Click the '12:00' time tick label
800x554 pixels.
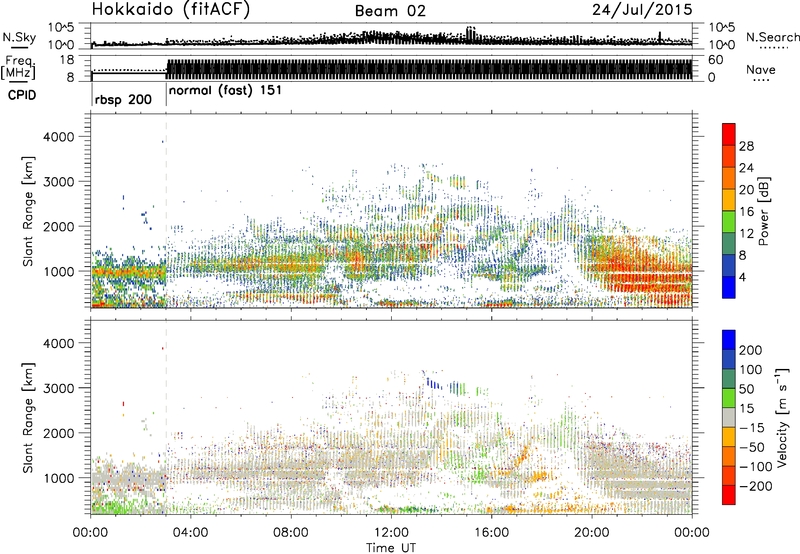(x=391, y=533)
